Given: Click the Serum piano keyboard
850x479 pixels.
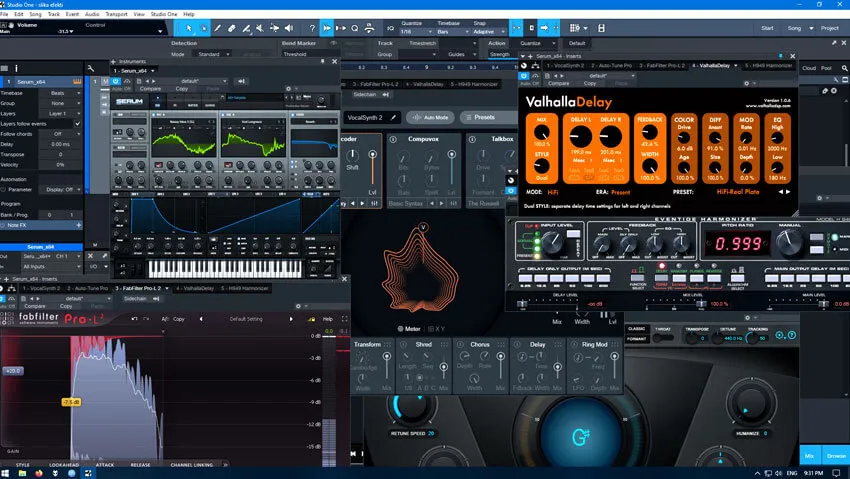Looking at the screenshot, I should click(224, 268).
